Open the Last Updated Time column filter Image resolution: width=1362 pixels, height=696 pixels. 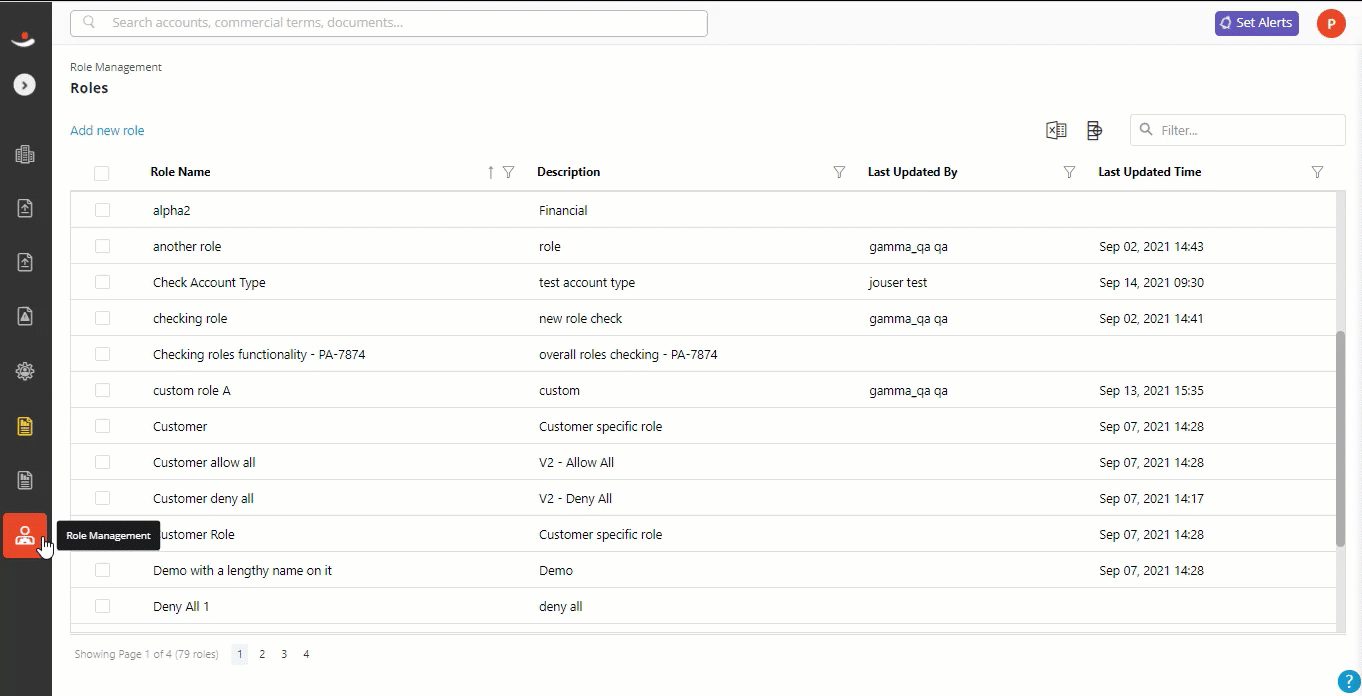point(1317,172)
